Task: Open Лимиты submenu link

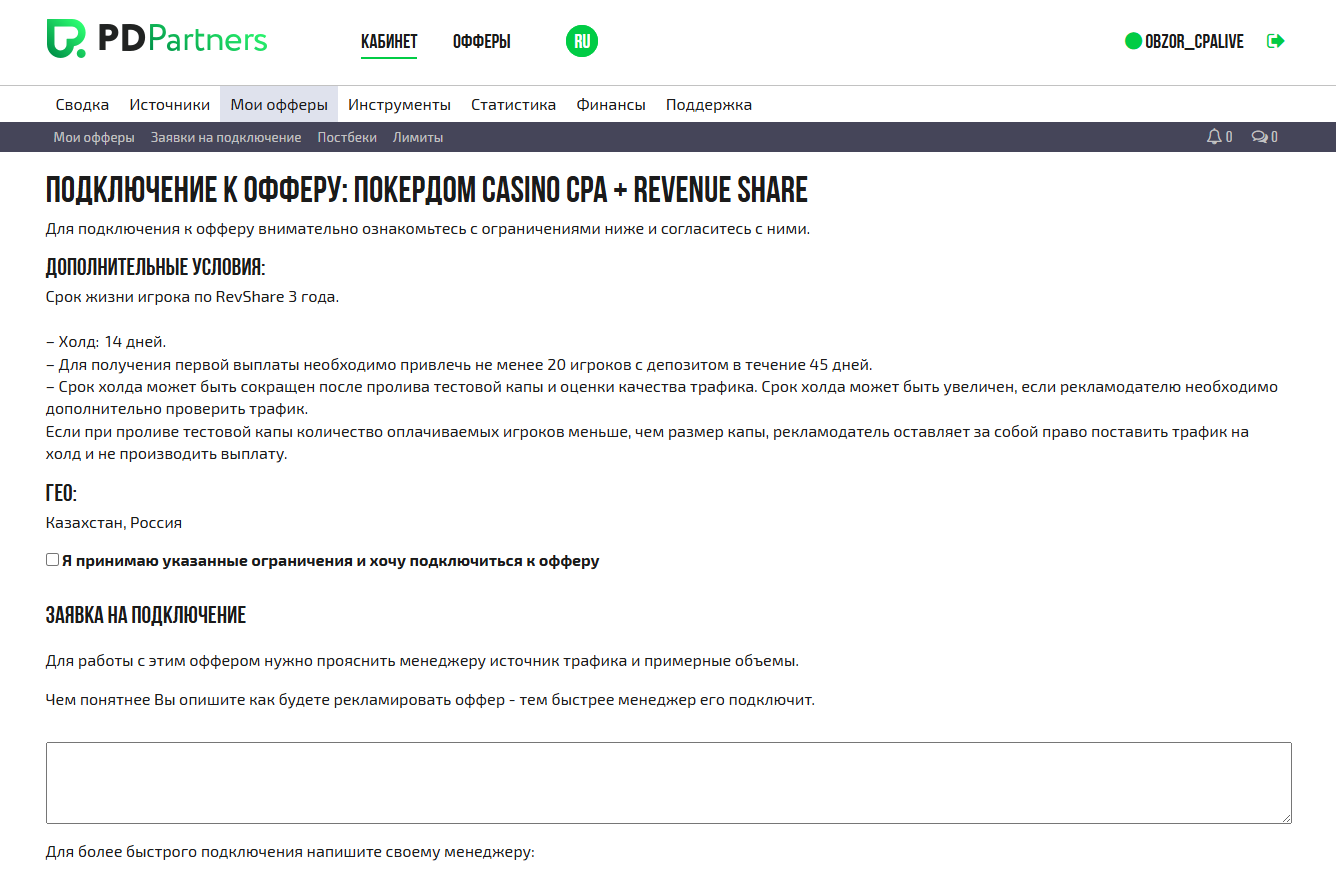Action: point(418,137)
